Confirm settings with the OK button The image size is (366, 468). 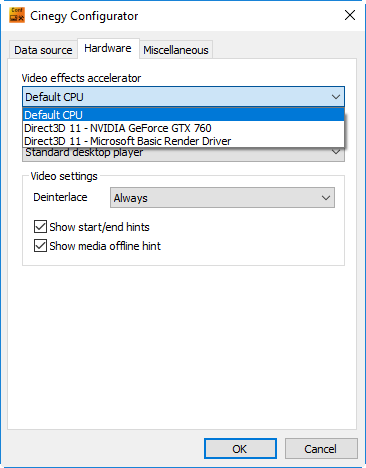point(240,449)
